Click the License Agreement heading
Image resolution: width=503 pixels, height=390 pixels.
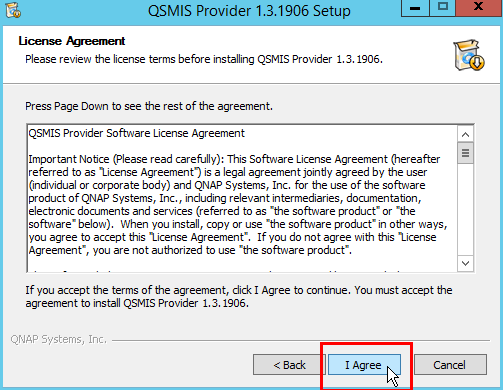[72, 41]
